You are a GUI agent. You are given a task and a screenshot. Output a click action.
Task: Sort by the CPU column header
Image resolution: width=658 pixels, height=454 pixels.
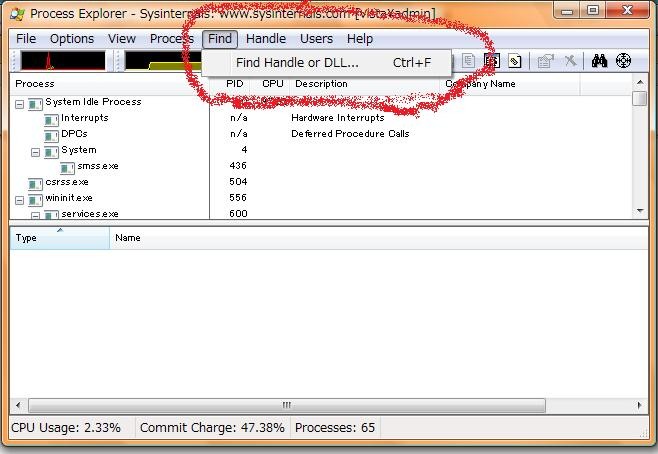tap(269, 84)
